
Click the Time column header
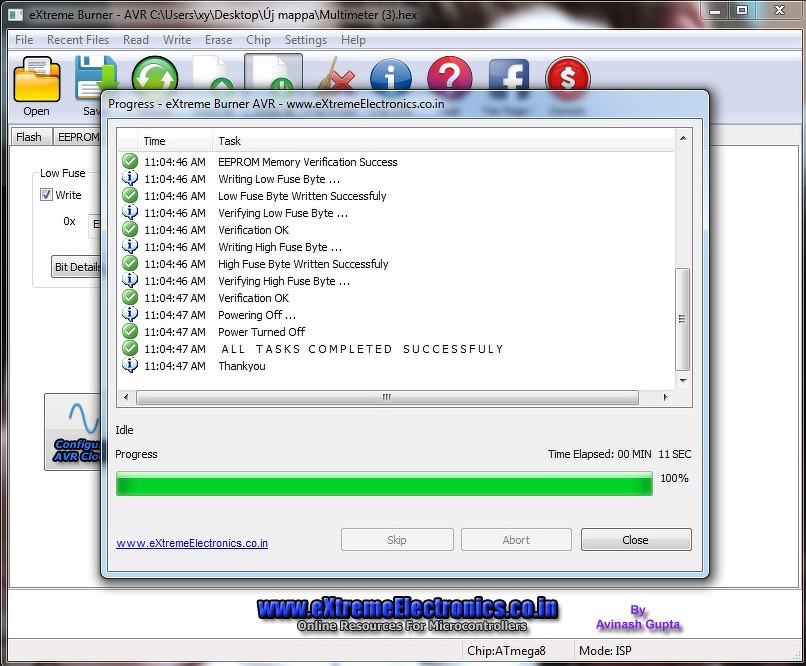point(175,141)
